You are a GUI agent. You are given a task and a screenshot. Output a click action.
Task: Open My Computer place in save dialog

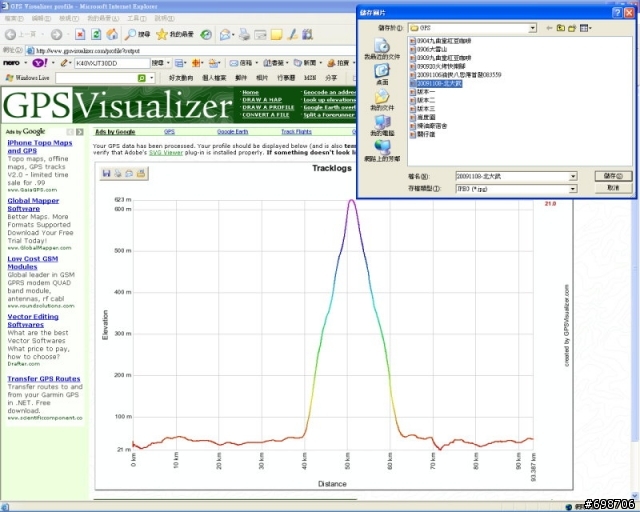point(382,125)
